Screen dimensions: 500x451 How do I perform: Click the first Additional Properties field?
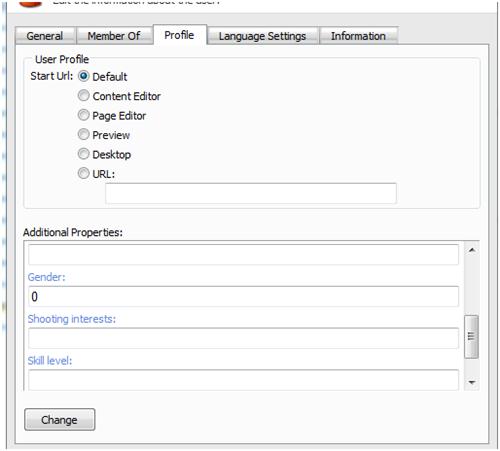click(243, 255)
